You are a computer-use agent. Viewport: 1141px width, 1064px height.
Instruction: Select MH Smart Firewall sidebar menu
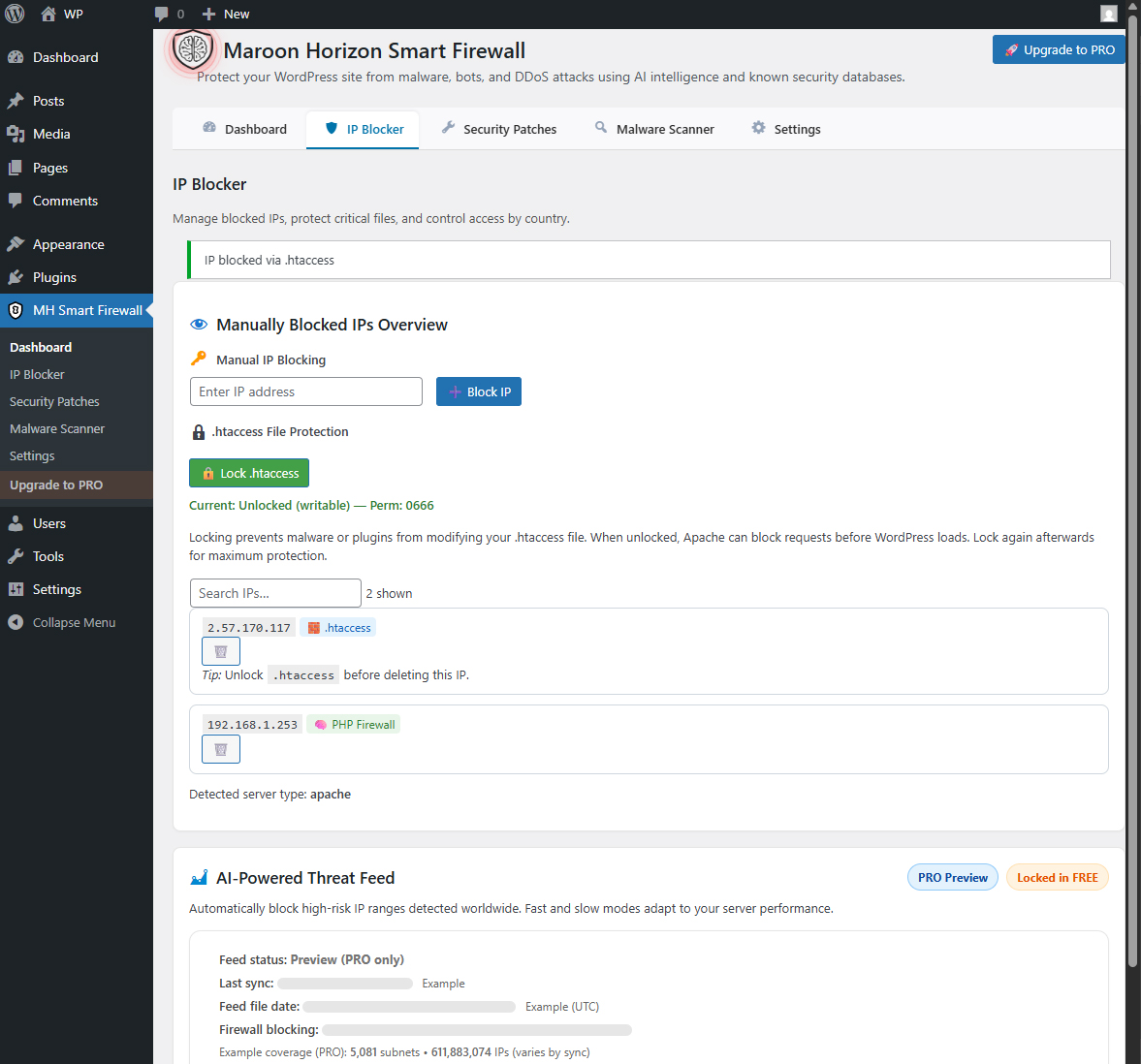click(77, 310)
